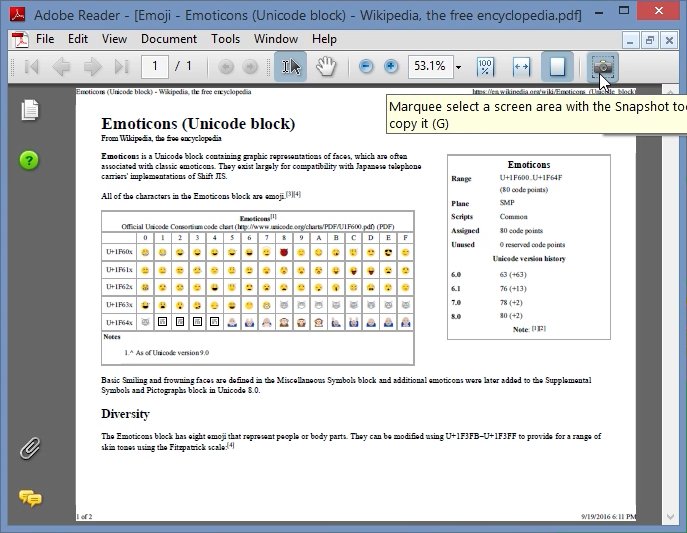This screenshot has width=687, height=533.
Task: Go to next page arrow
Action: point(92,67)
